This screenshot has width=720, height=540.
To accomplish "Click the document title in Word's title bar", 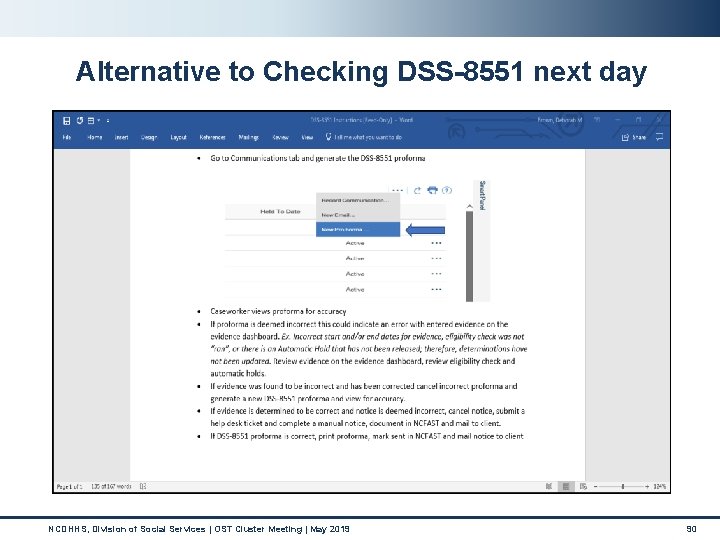I will (362, 120).
